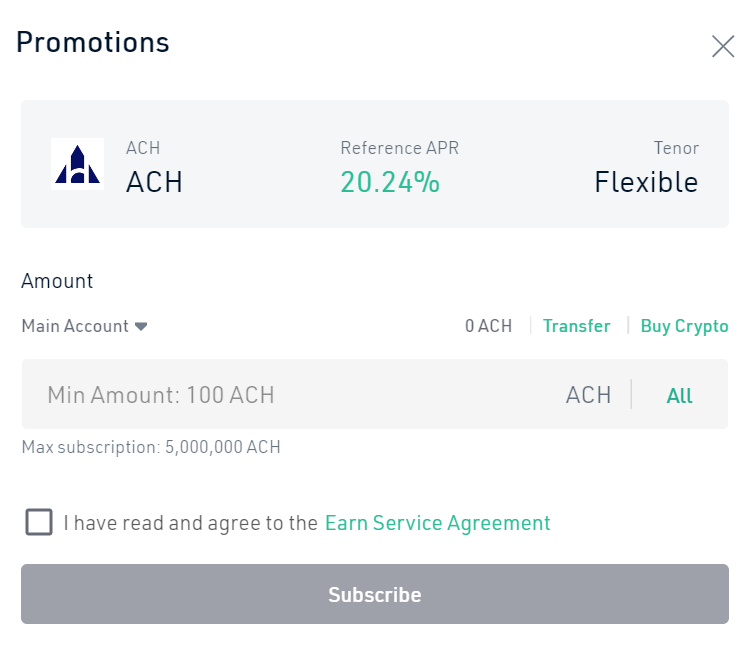The width and height of the screenshot is (753, 652).
Task: Click the ACH token logo
Action: [77, 164]
